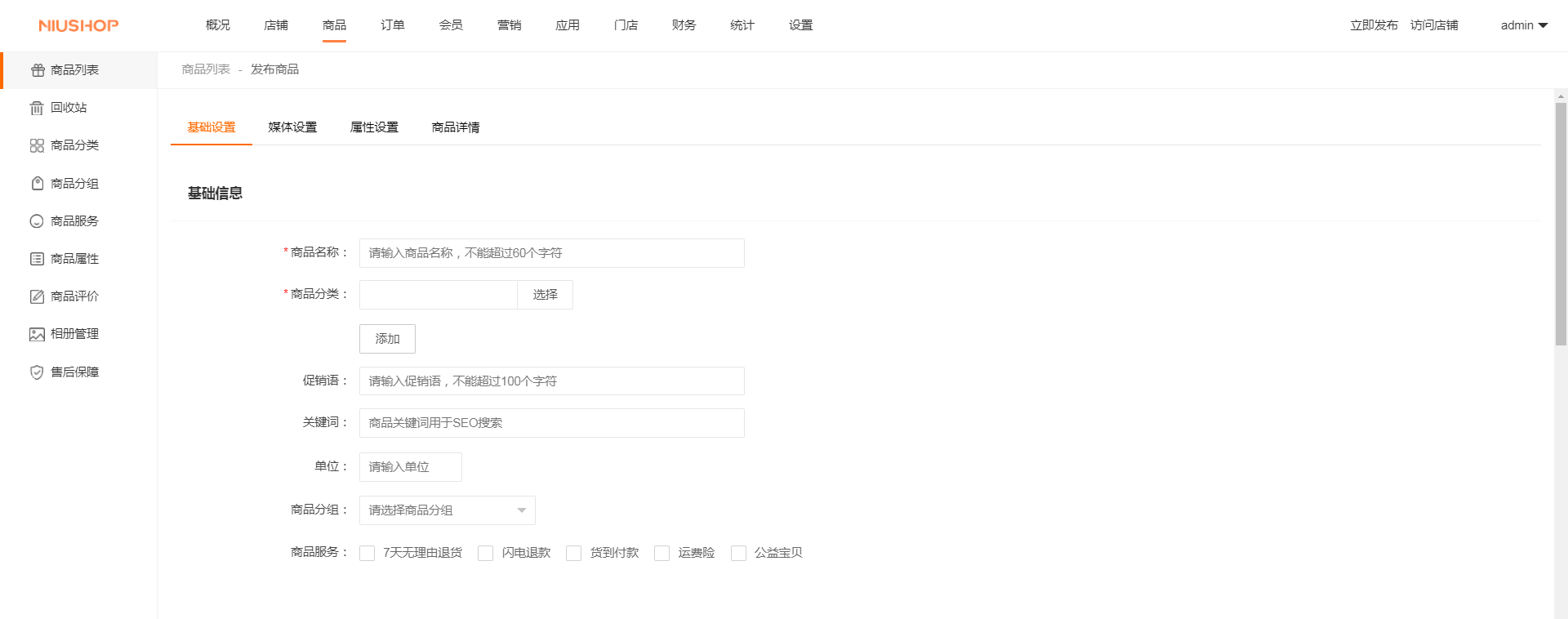Click the 商品分类 input box
The image size is (1568, 619).
tap(439, 295)
